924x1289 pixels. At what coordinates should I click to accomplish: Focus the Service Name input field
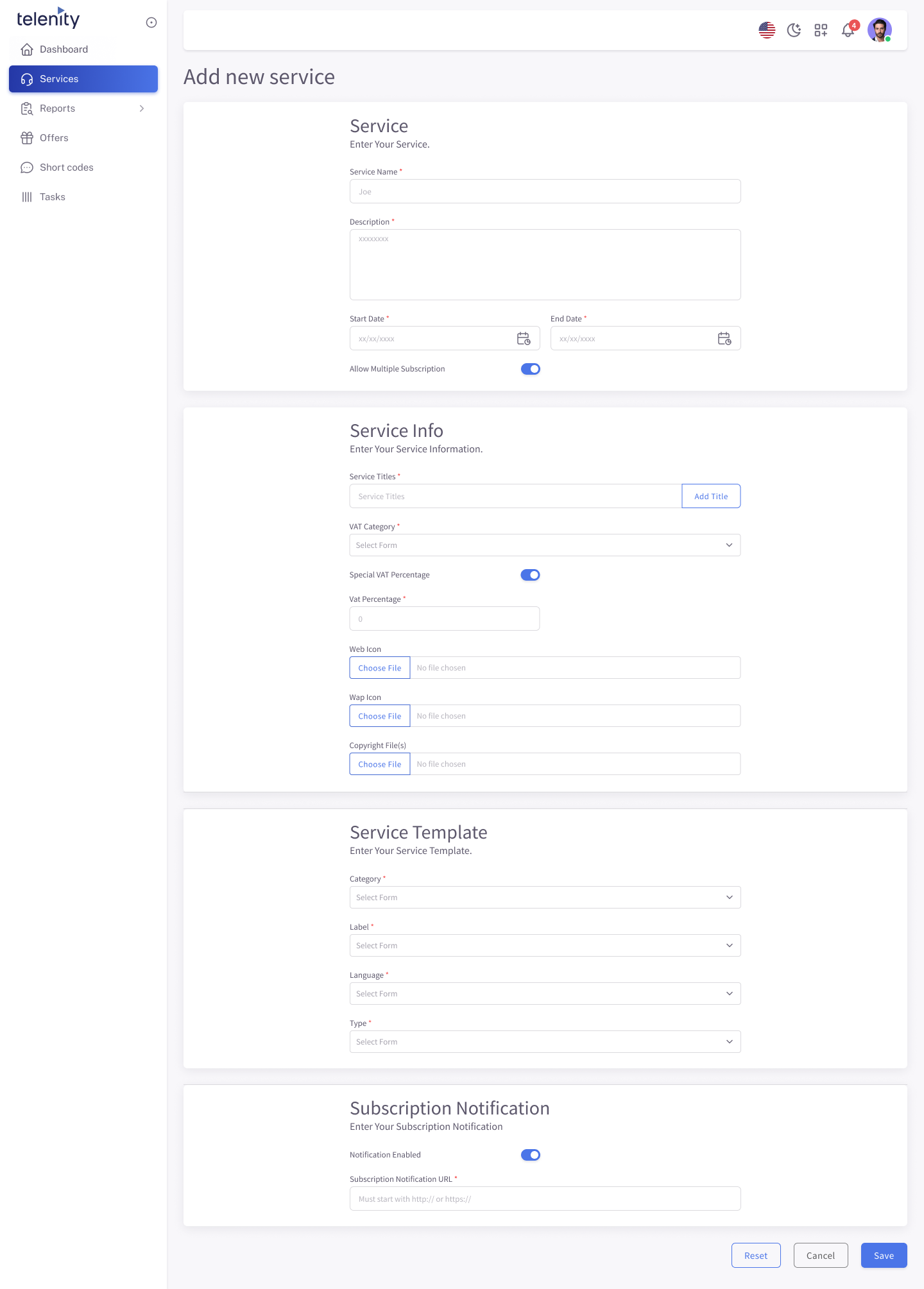(x=545, y=192)
